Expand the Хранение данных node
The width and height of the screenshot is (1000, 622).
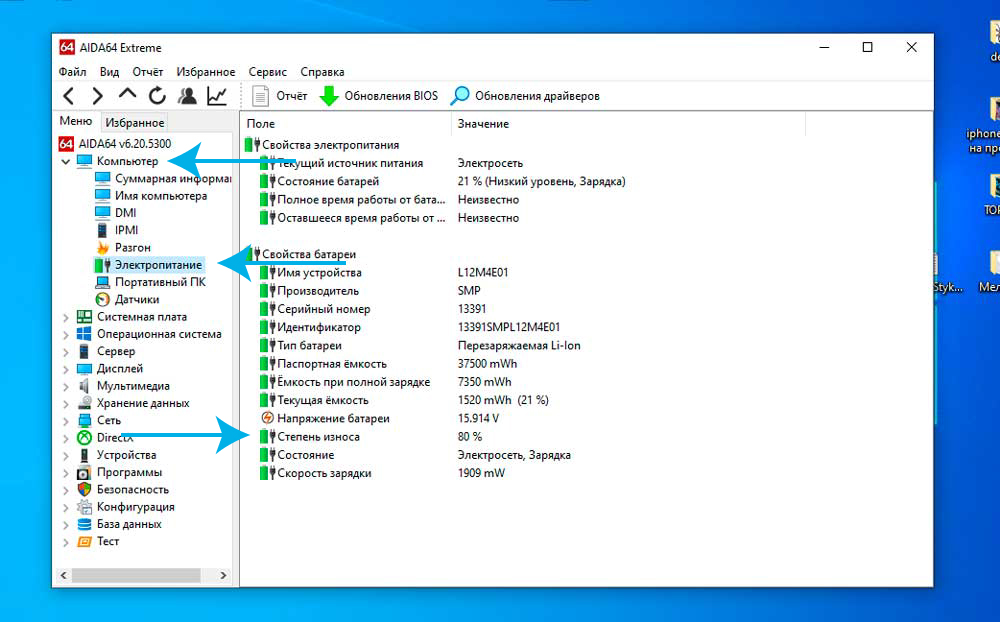point(66,403)
